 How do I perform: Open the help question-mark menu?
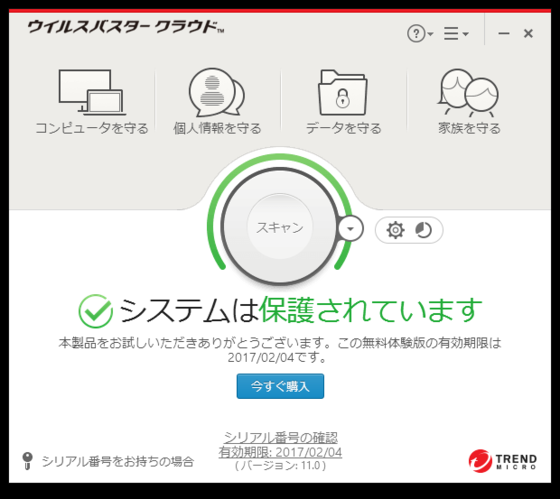pyautogui.click(x=420, y=34)
